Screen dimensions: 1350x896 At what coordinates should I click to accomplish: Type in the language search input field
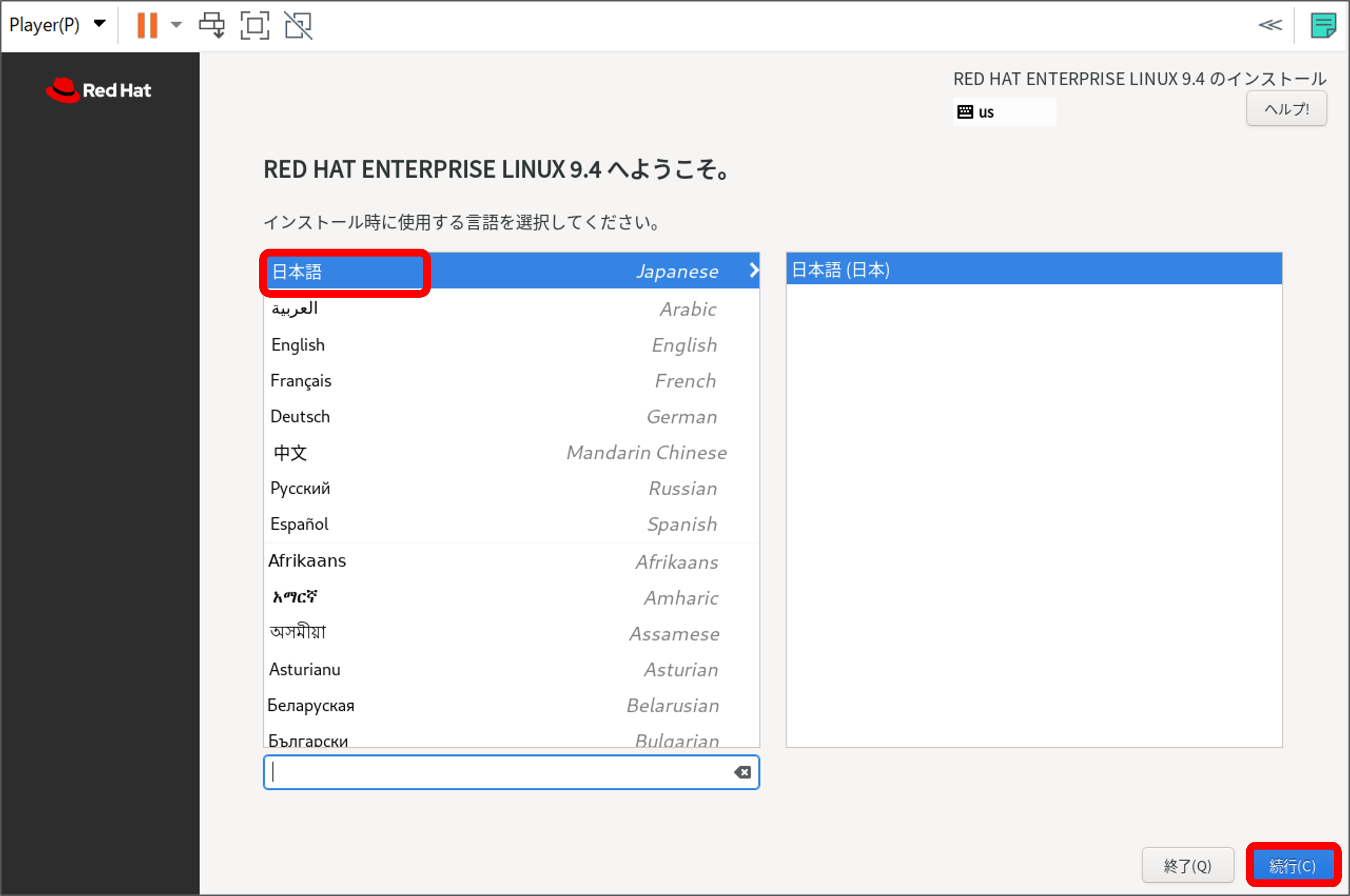[x=497, y=773]
